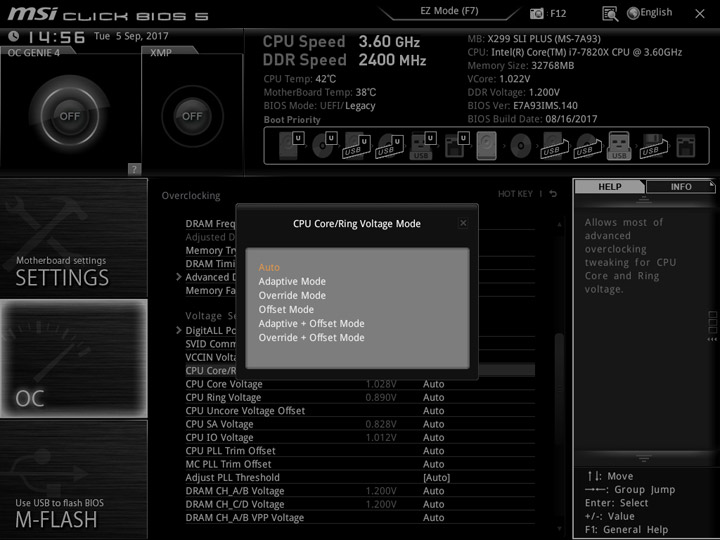The height and width of the screenshot is (540, 720).
Task: Select the DRAM Timing row
Action: pyautogui.click(x=210, y=264)
